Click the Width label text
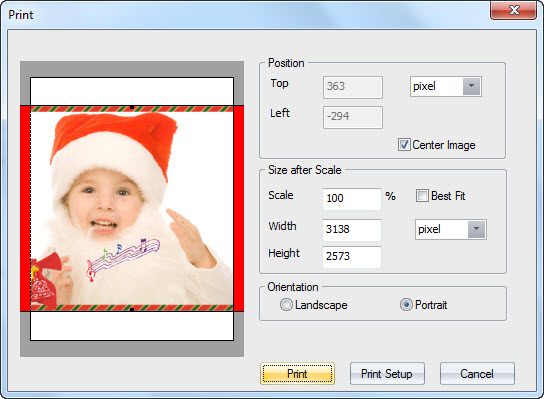544x399 pixels. click(282, 226)
